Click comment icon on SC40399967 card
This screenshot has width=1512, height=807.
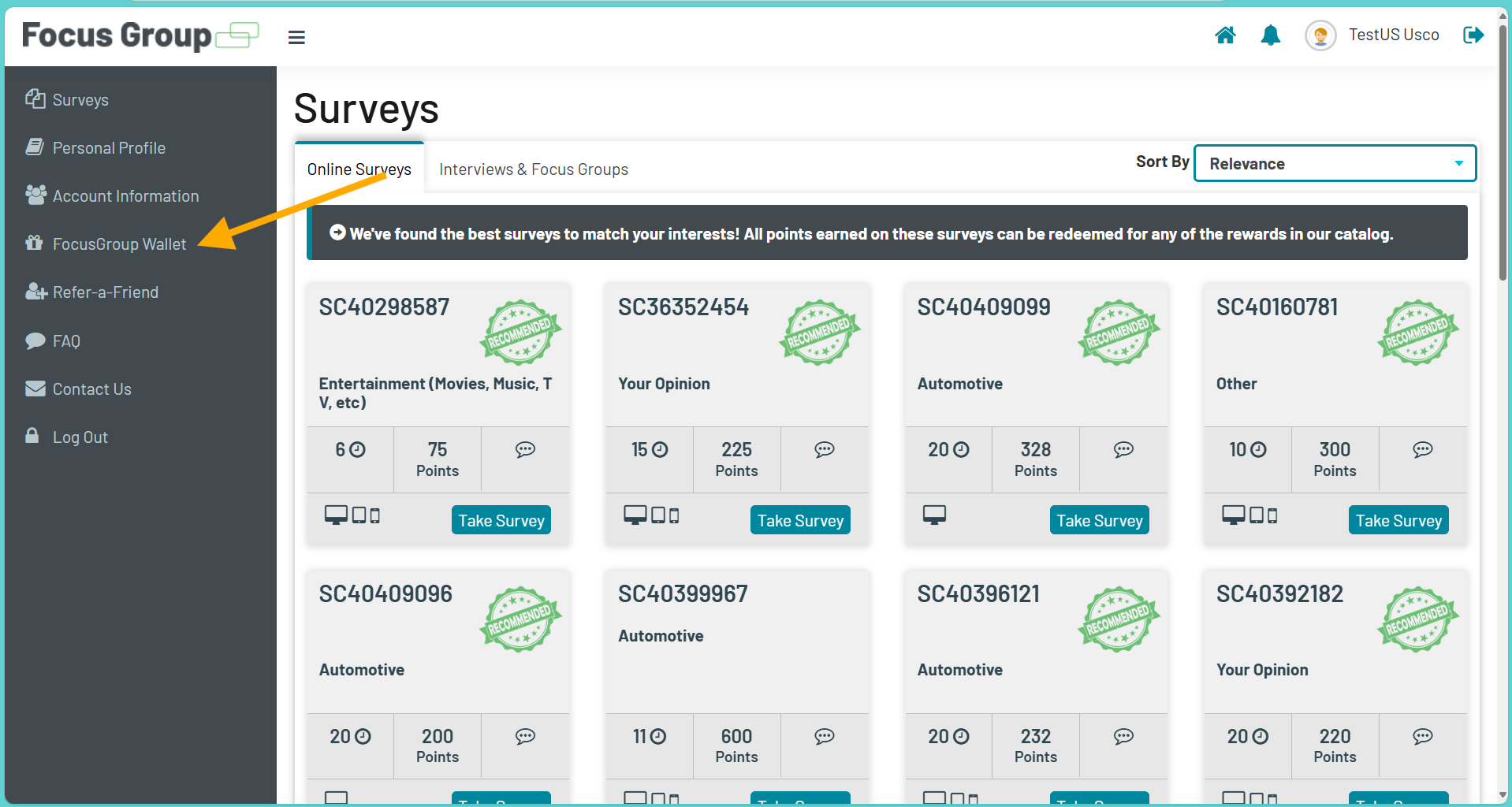[x=825, y=736]
